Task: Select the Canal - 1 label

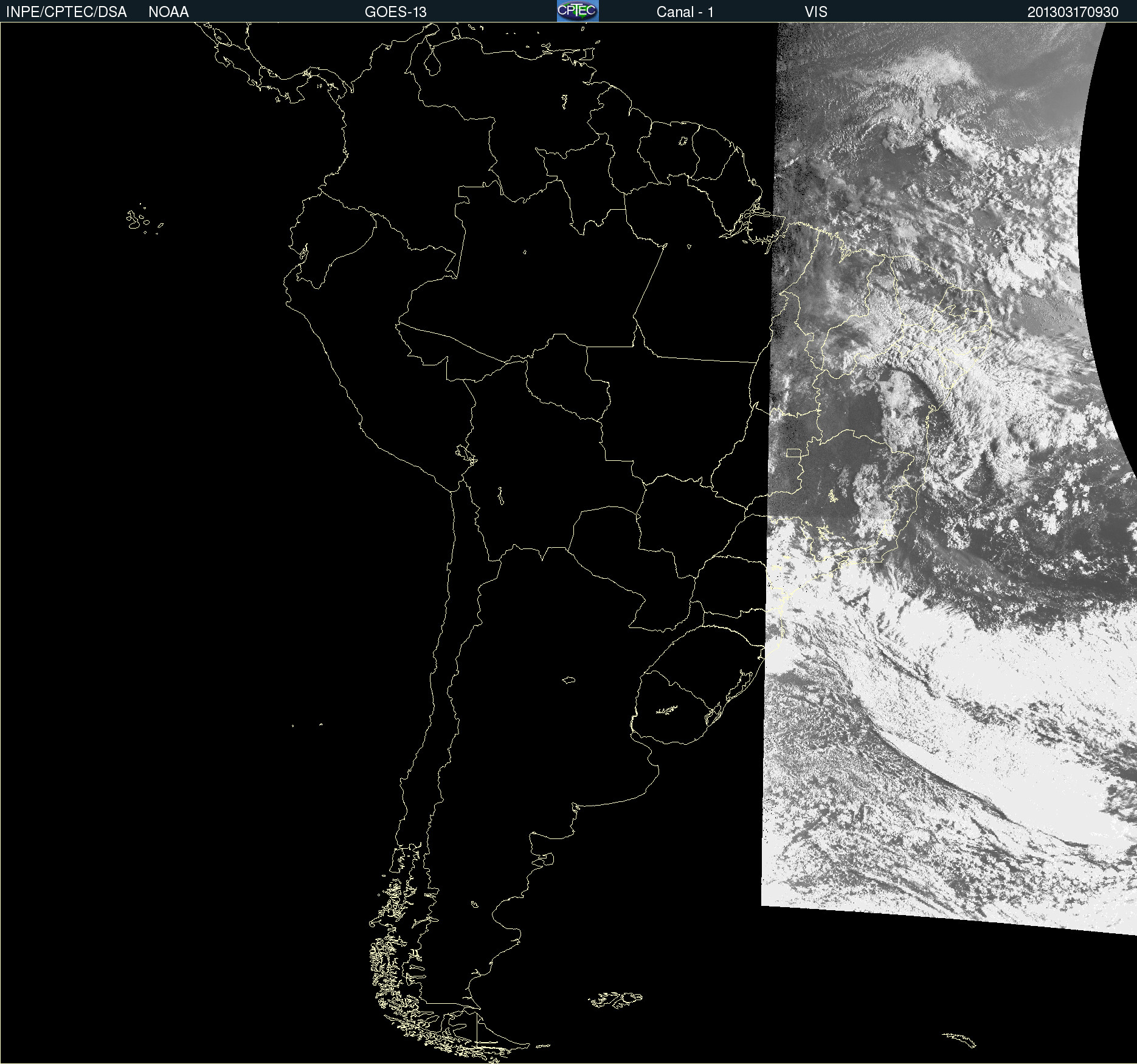Action: 685,12
